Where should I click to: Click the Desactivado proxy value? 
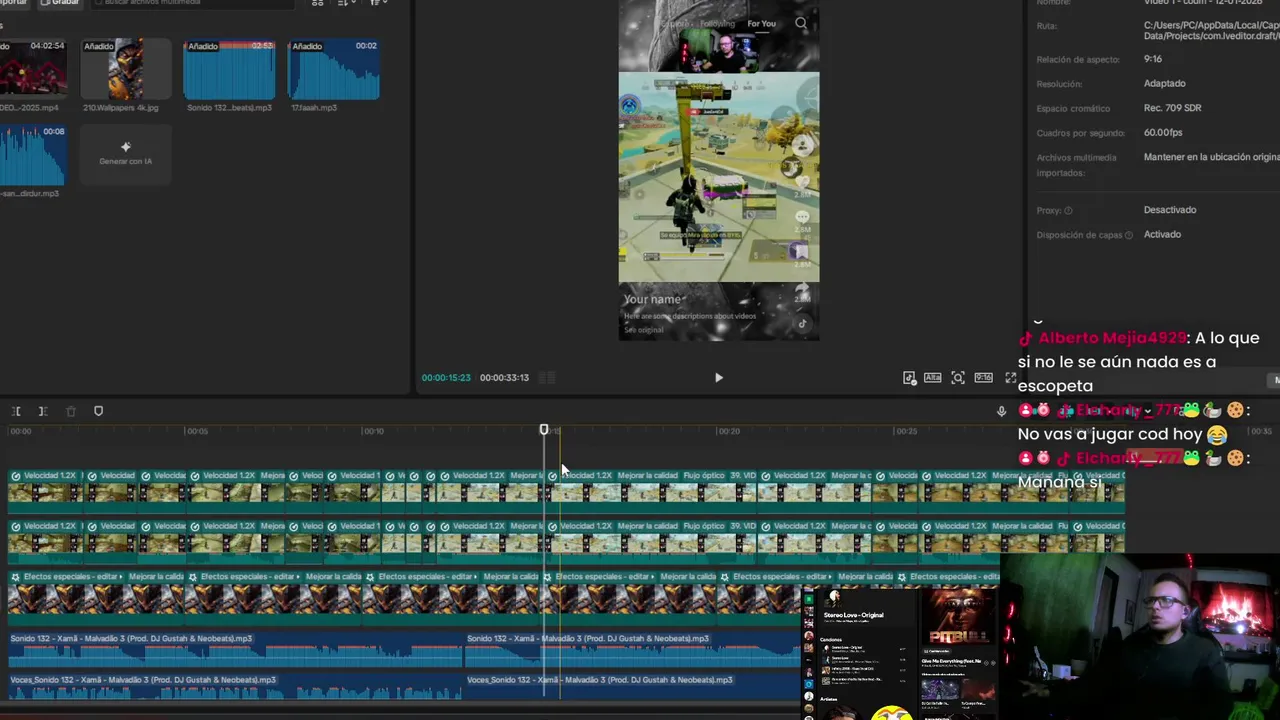point(1170,210)
